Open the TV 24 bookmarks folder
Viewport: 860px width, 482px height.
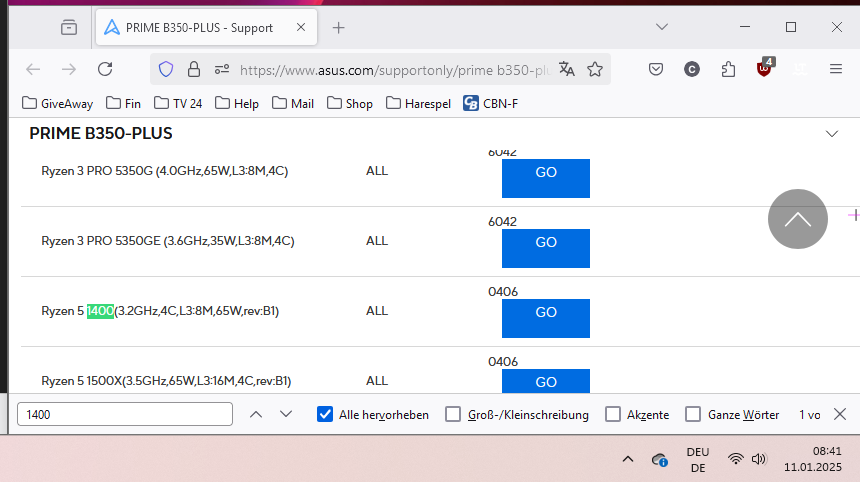click(178, 103)
